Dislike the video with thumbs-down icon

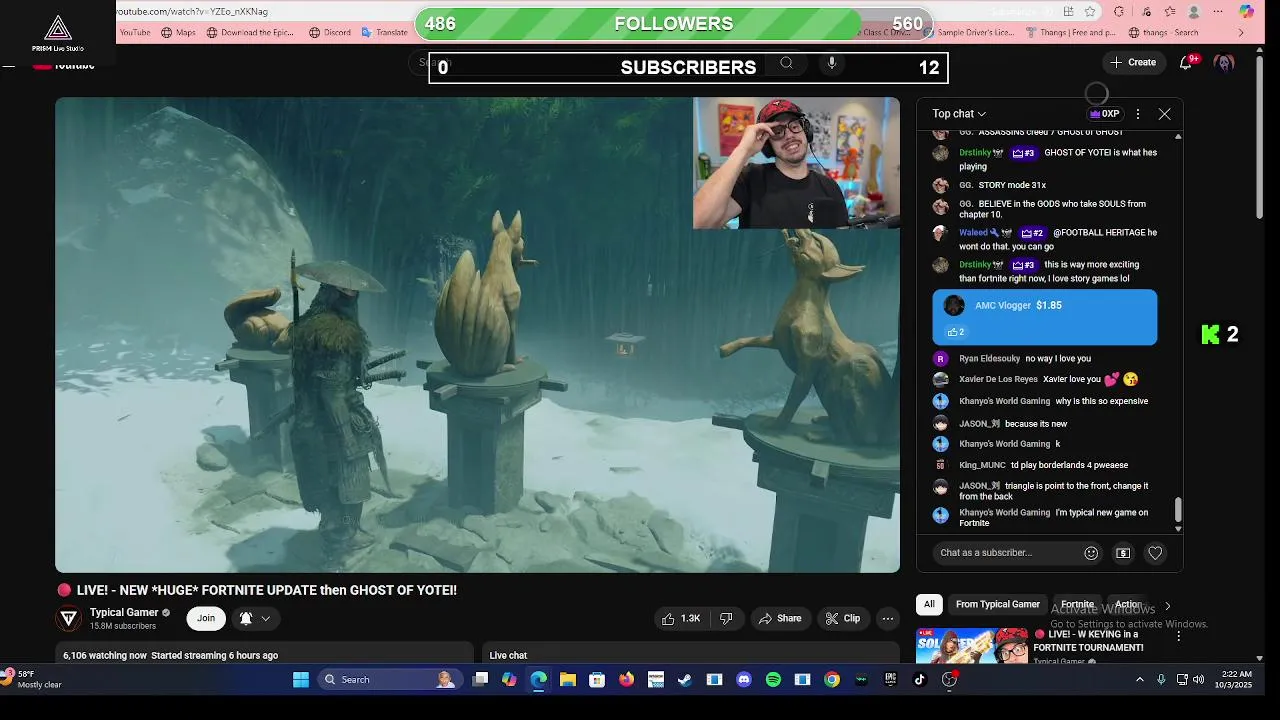727,619
